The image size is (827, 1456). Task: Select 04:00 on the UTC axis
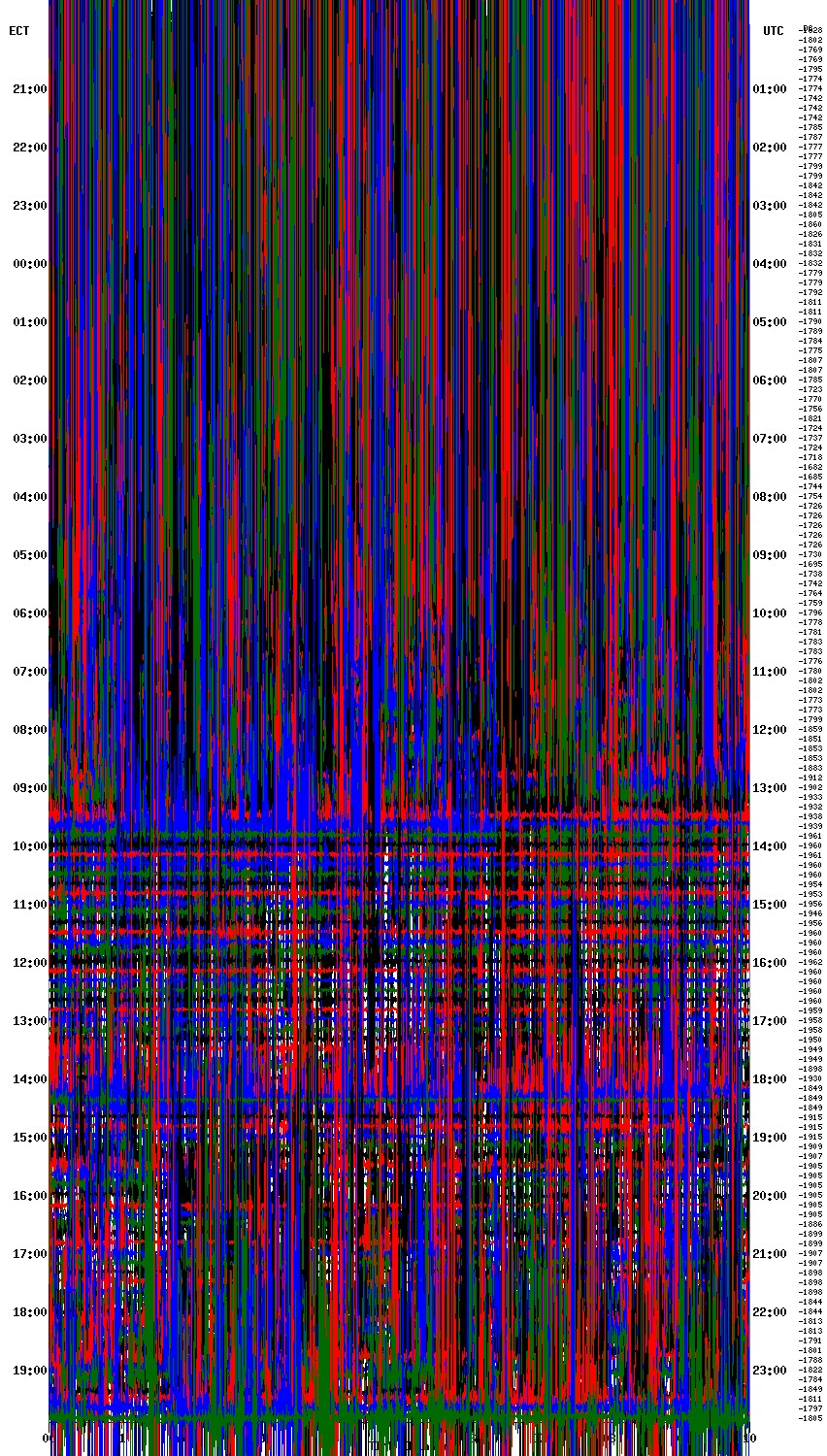coord(770,264)
